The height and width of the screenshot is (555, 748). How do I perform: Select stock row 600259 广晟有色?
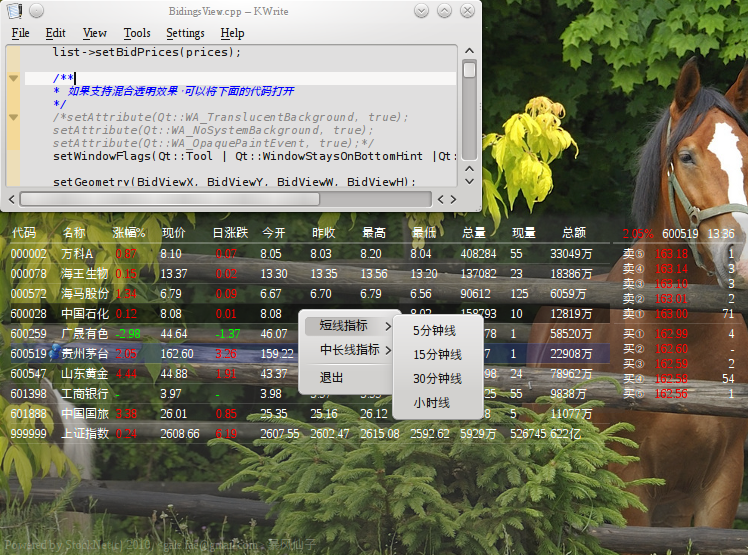(x=310, y=334)
